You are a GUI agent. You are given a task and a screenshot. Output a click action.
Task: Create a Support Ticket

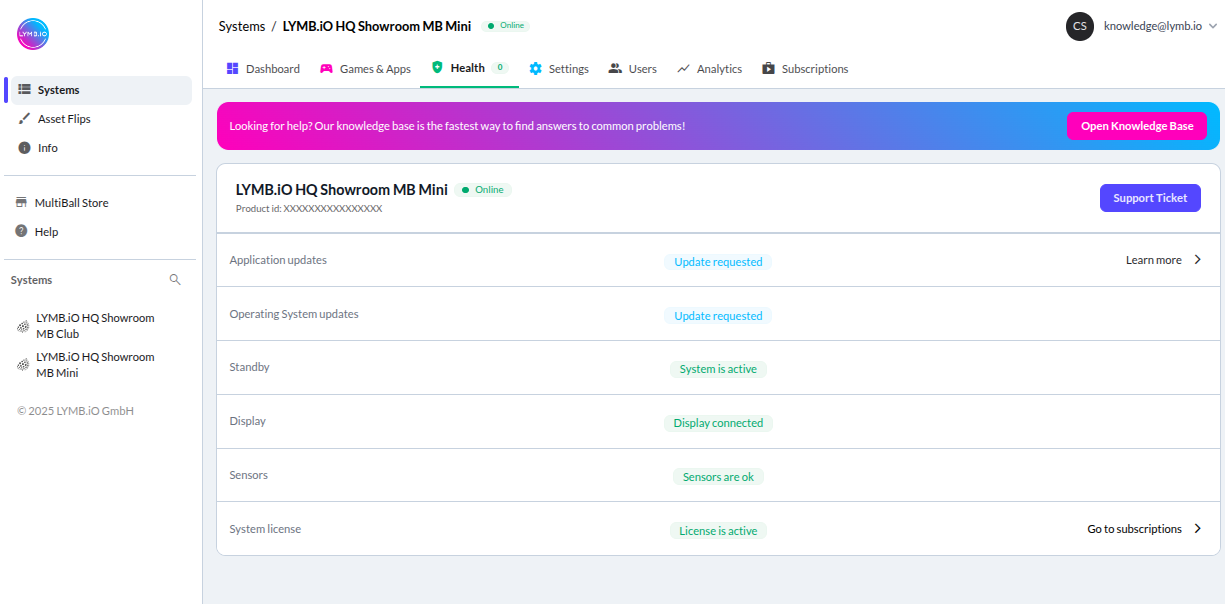click(1150, 197)
